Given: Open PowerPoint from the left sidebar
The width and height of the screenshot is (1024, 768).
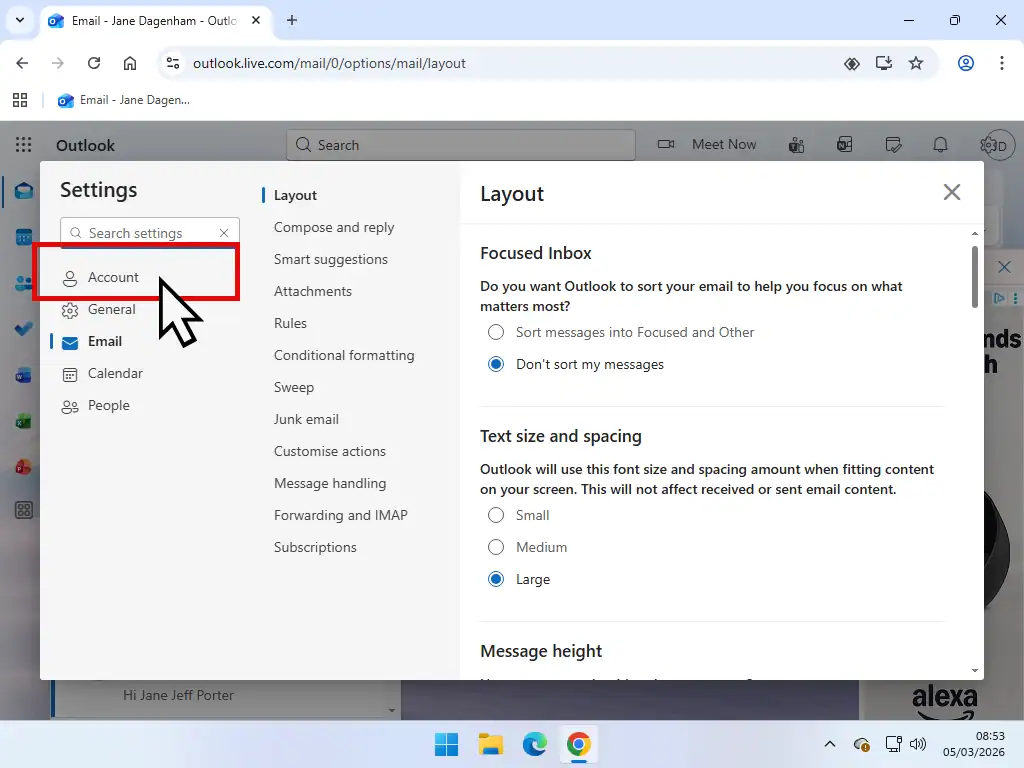Looking at the screenshot, I should pos(22,466).
